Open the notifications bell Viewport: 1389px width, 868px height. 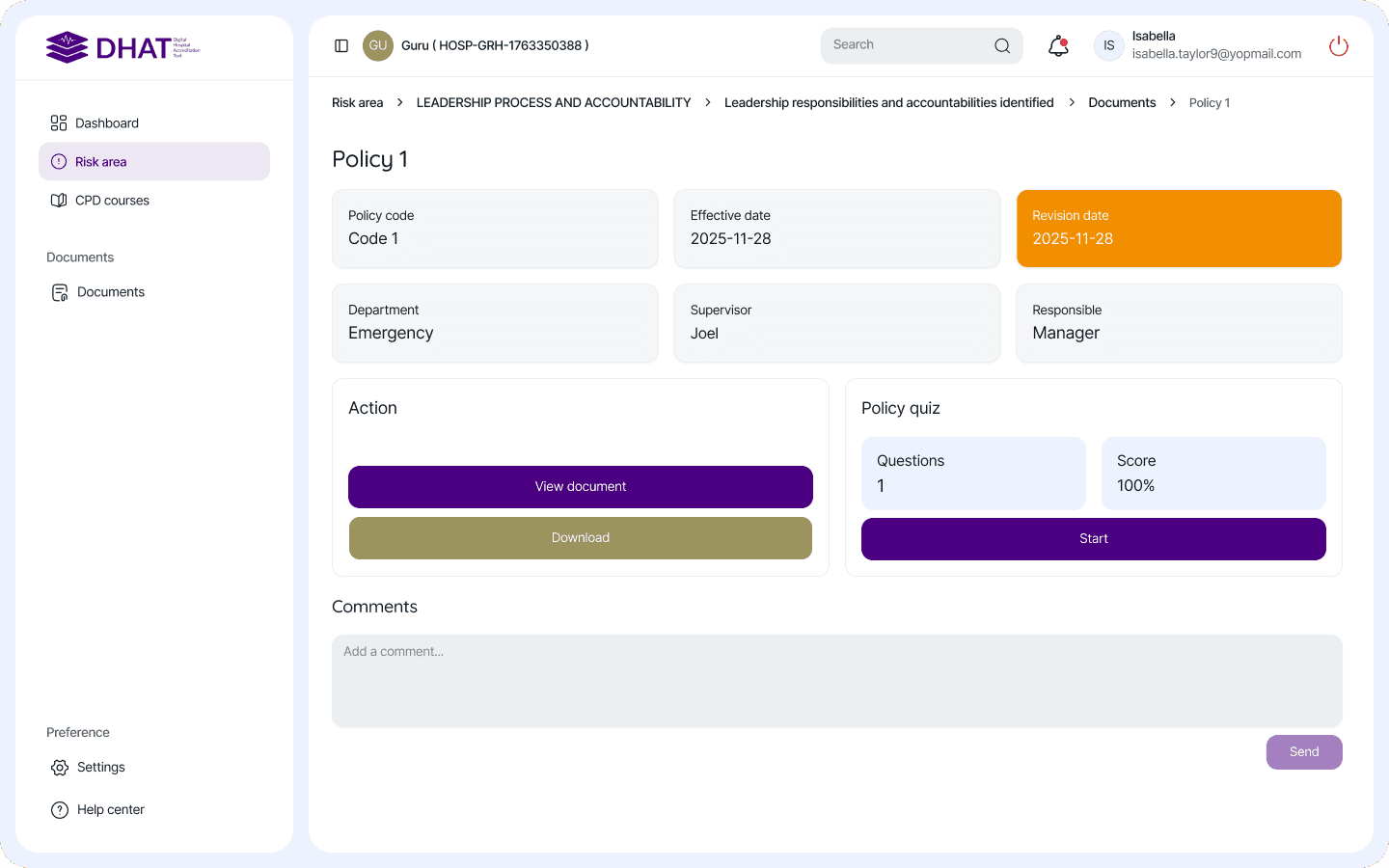tap(1058, 45)
